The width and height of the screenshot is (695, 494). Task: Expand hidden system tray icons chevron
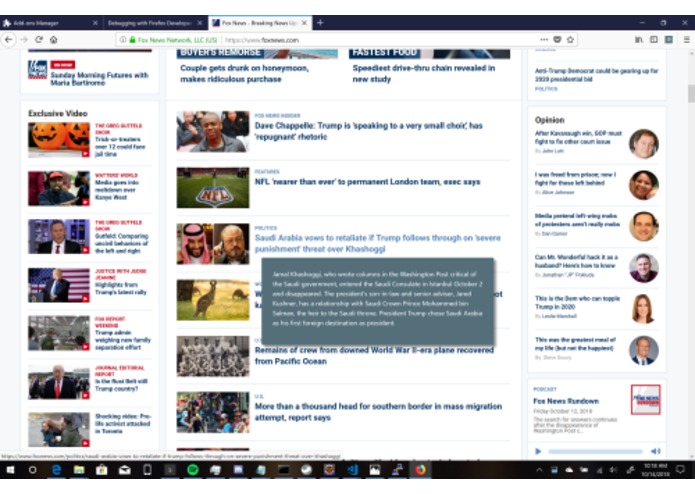pos(539,470)
